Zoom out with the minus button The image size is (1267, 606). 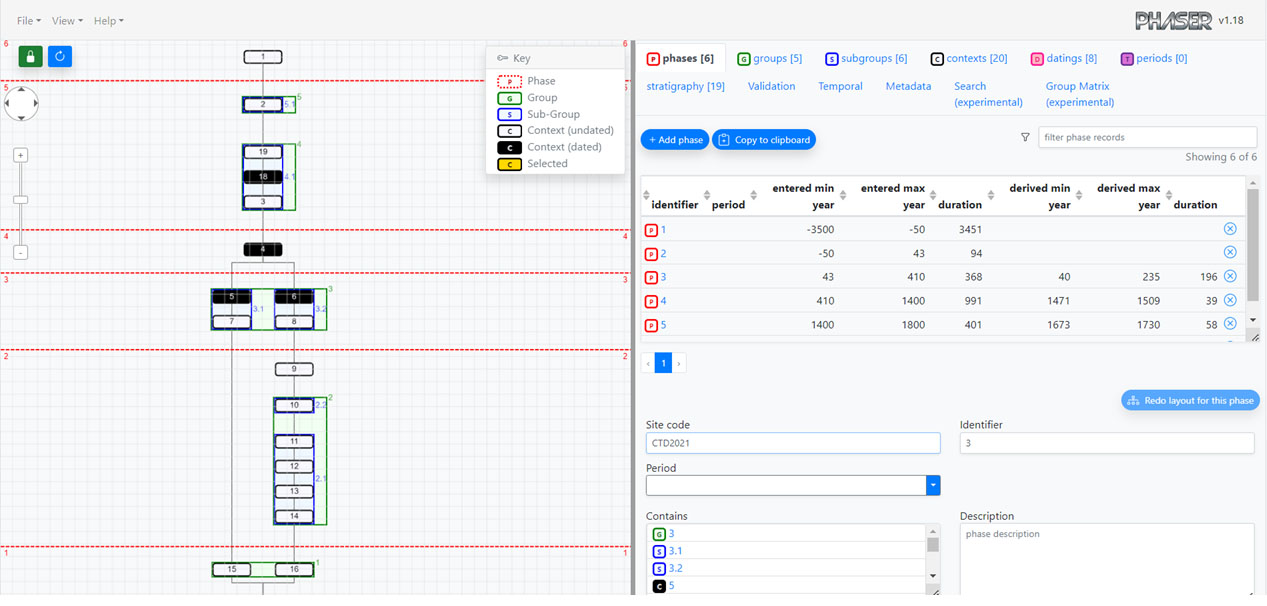coord(21,253)
